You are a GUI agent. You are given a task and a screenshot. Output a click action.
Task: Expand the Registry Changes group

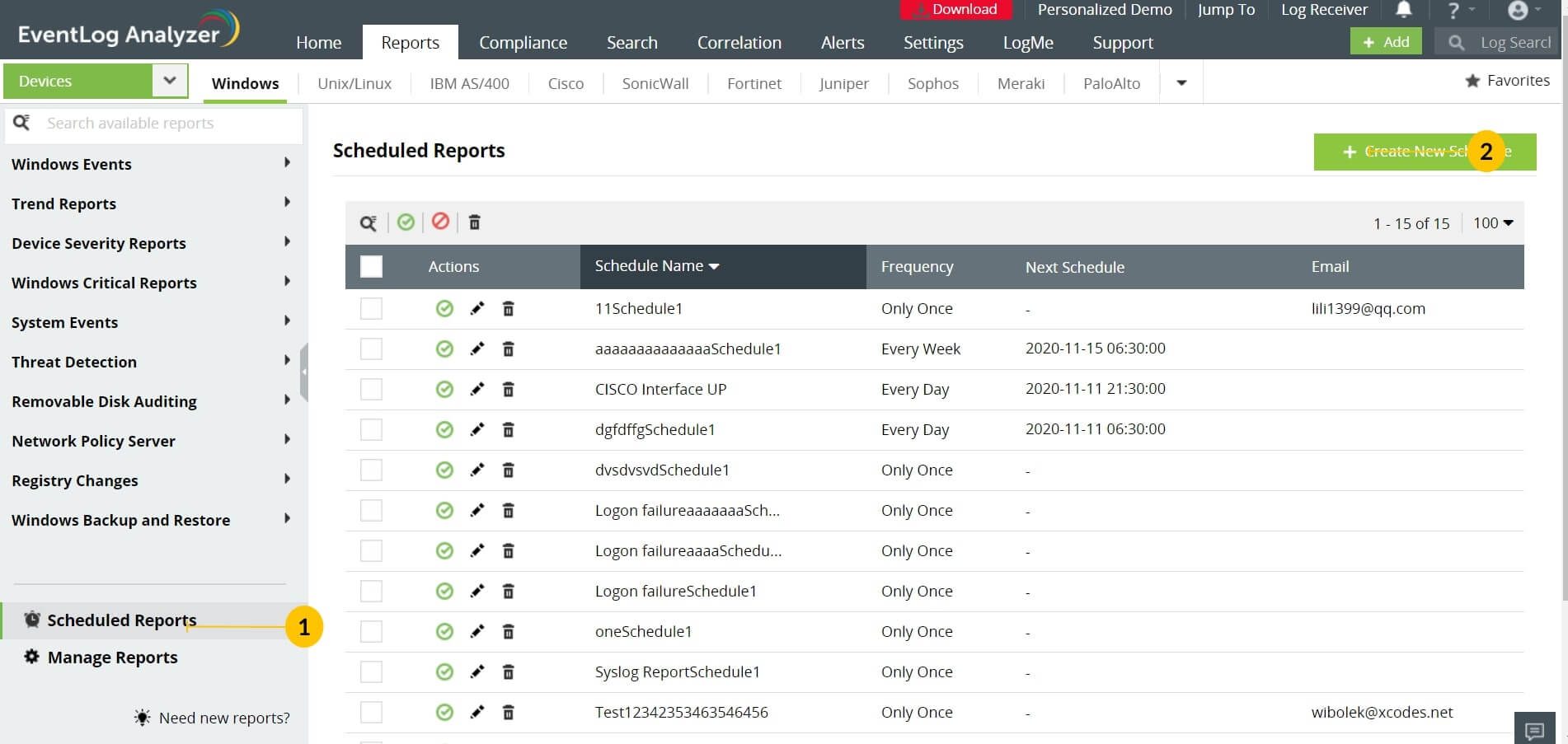point(287,480)
